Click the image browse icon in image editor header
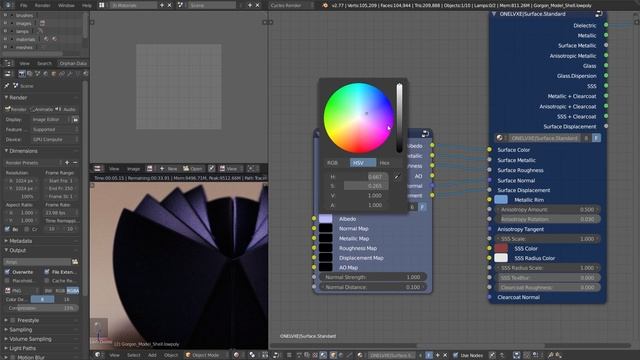Image resolution: width=640 pixels, height=360 pixels. [x=150, y=169]
